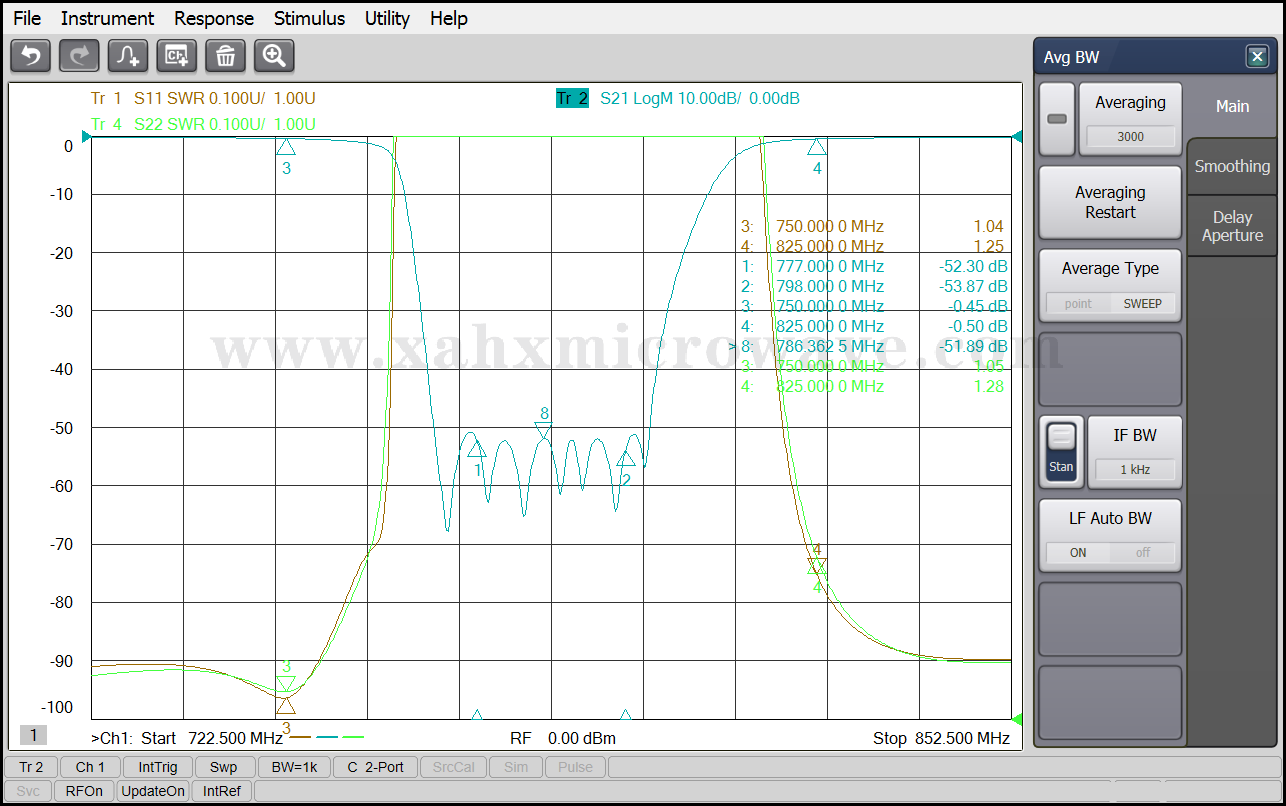Click the BW=1k status button
The image size is (1286, 806).
[294, 767]
